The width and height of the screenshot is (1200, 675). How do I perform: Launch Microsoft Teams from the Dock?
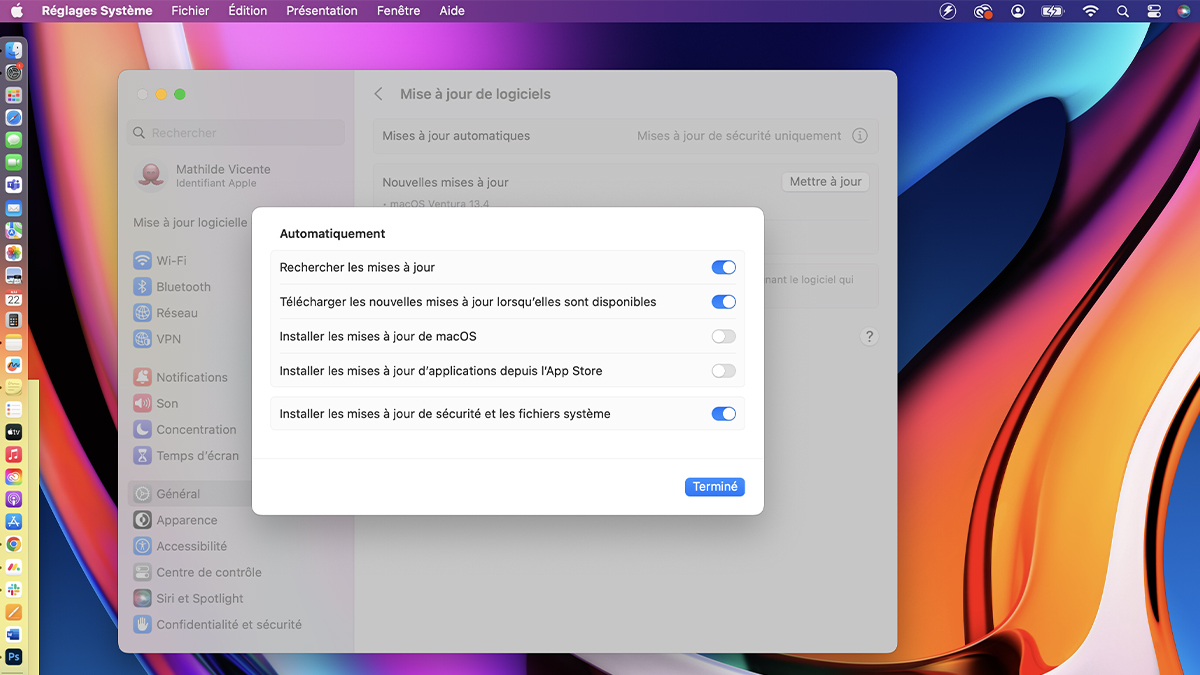click(x=14, y=186)
